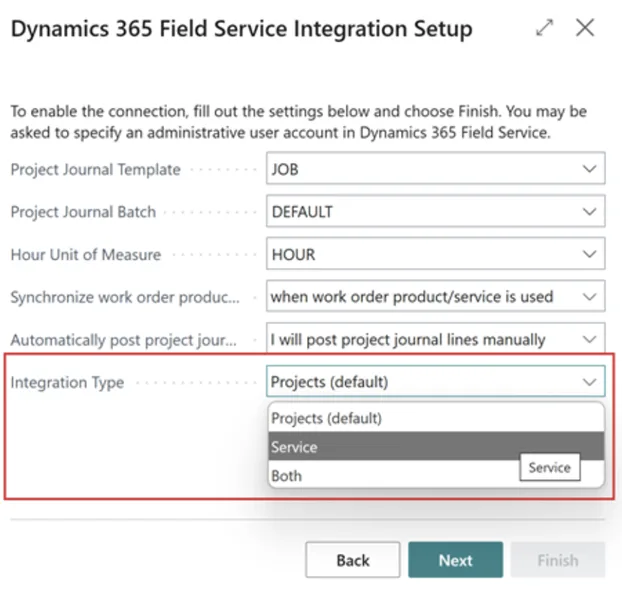Click the Project Journal Template label
Screen dimensions: 622x594
pos(96,169)
